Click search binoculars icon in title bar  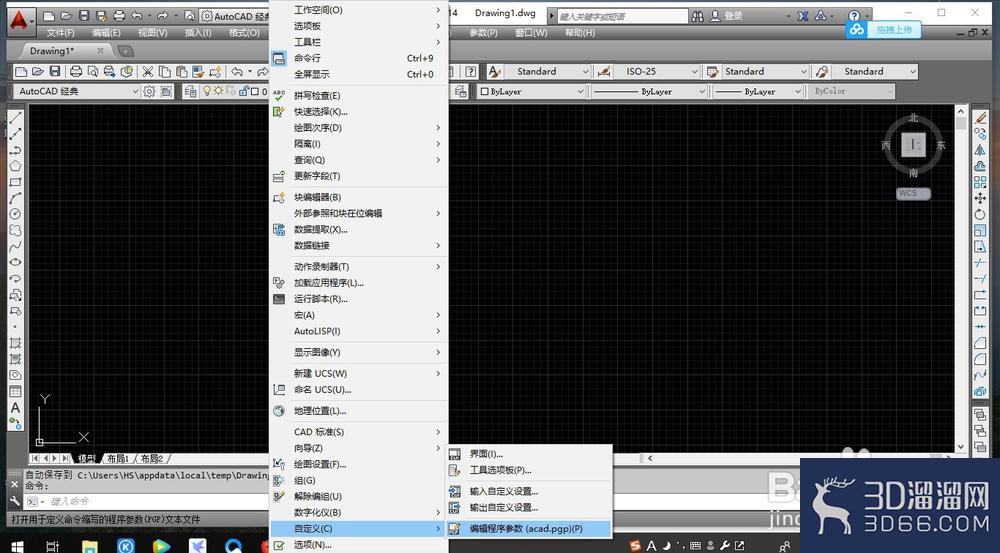point(698,15)
